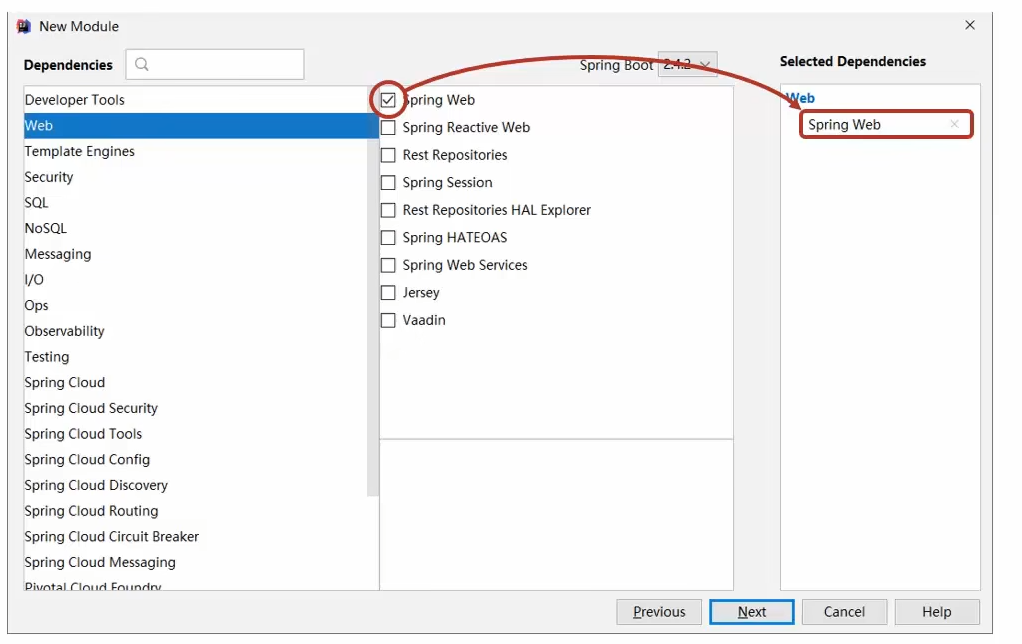Open the Observability category
Image resolution: width=1022 pixels, height=644 pixels.
[x=196, y=331]
